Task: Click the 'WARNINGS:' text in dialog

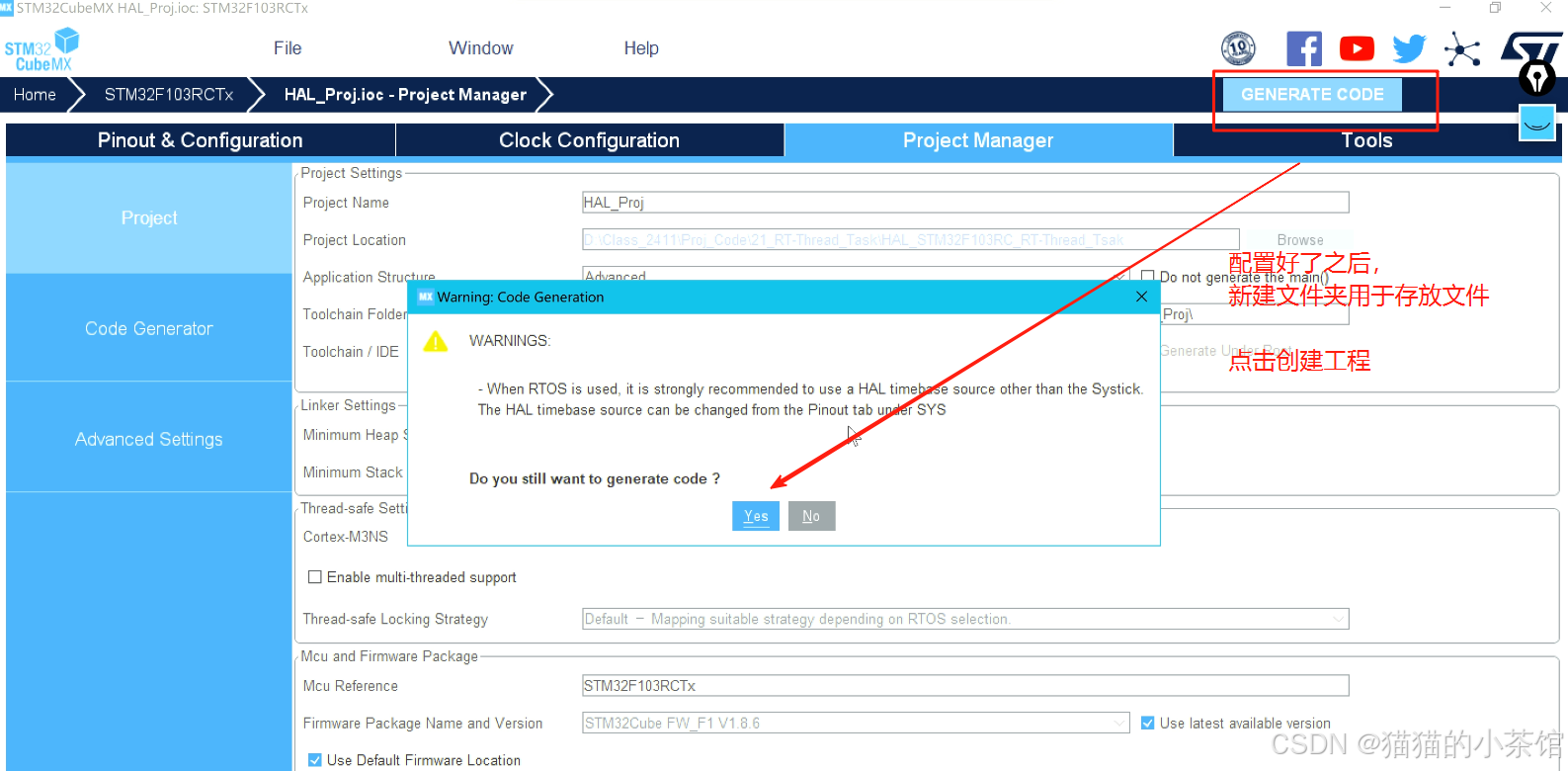Action: click(510, 341)
